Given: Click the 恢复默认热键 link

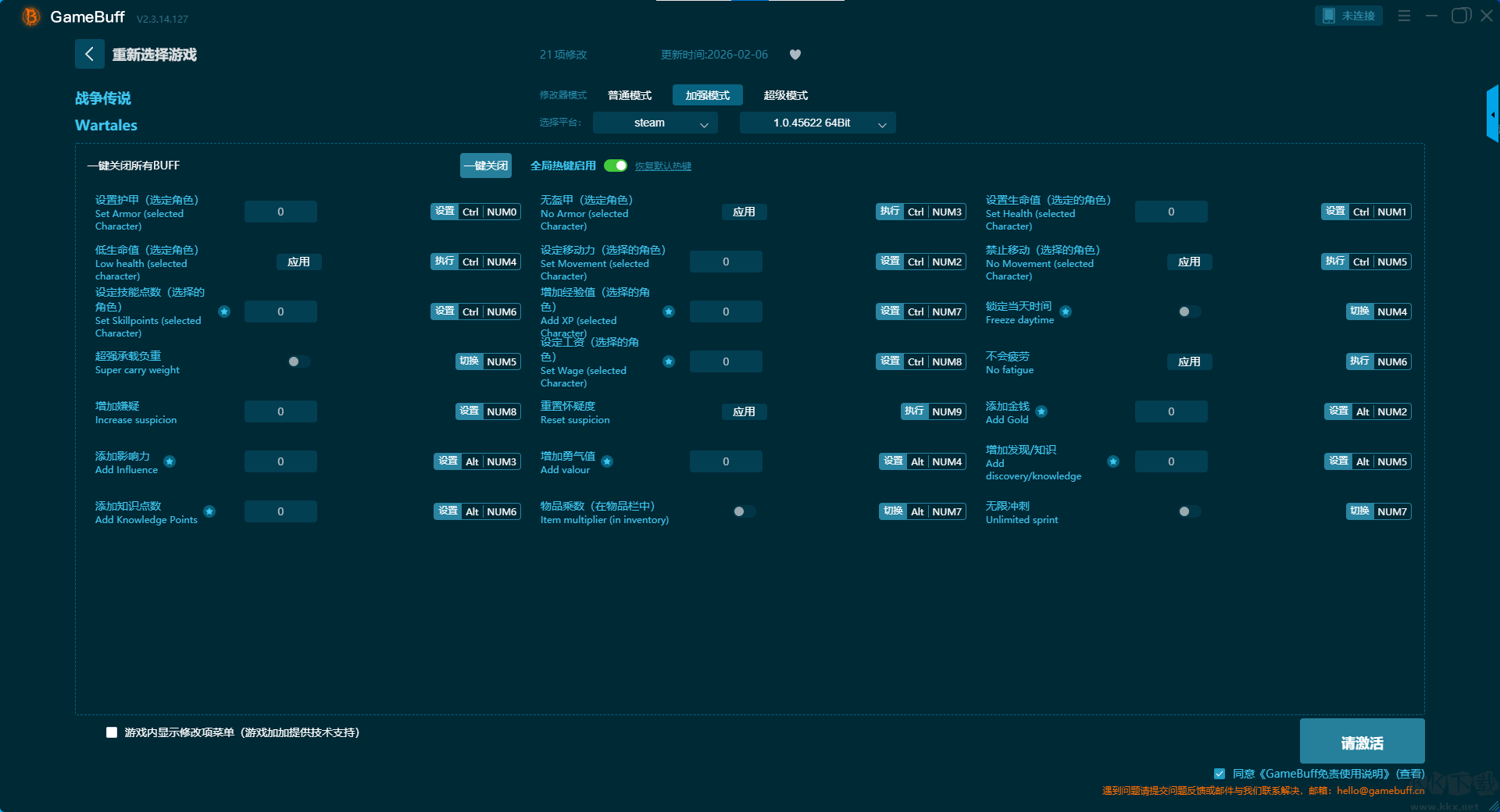Looking at the screenshot, I should pyautogui.click(x=662, y=166).
